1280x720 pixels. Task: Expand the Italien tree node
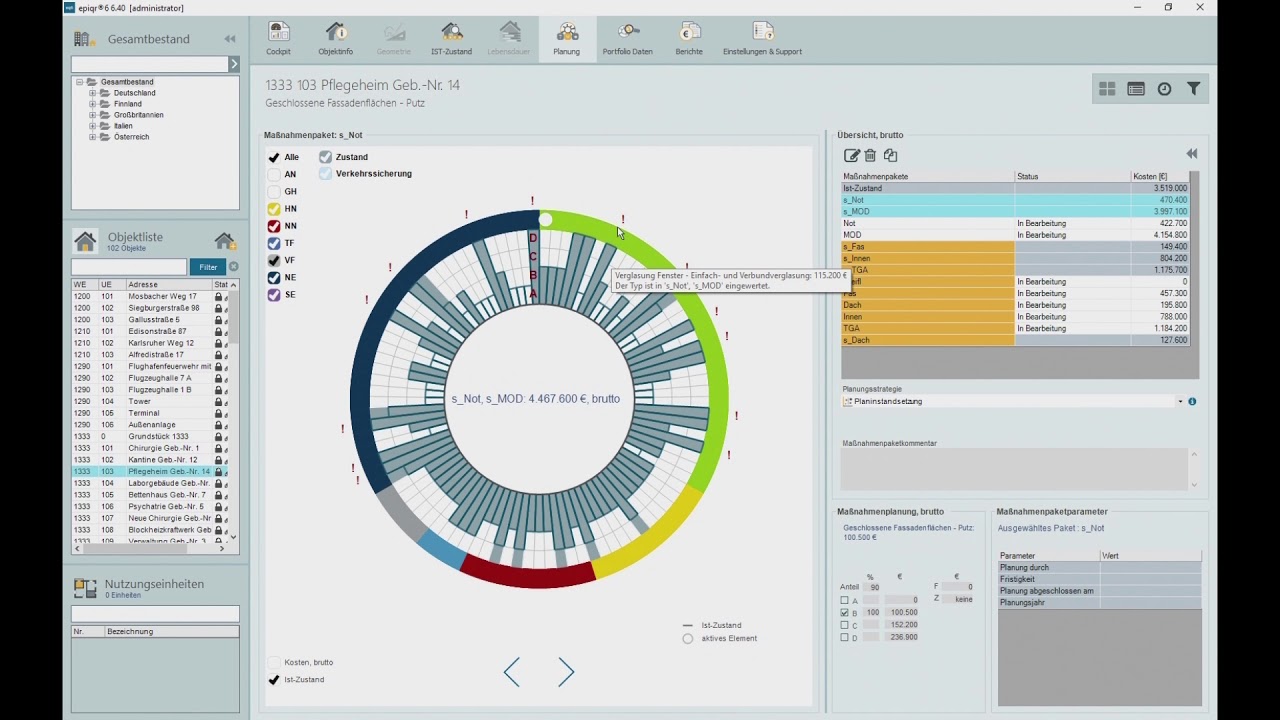coord(93,126)
